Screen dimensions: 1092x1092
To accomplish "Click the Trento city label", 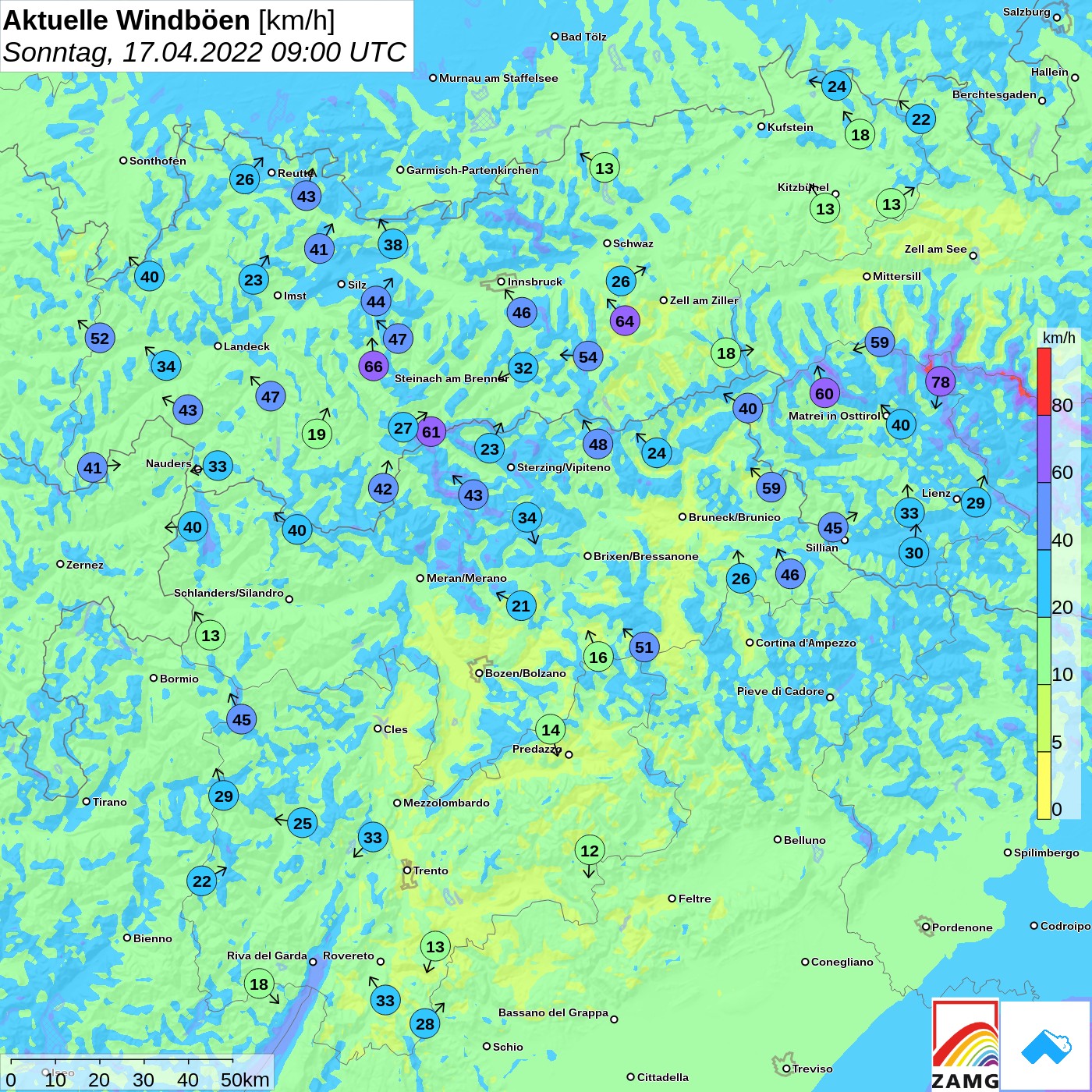I will pos(431,870).
